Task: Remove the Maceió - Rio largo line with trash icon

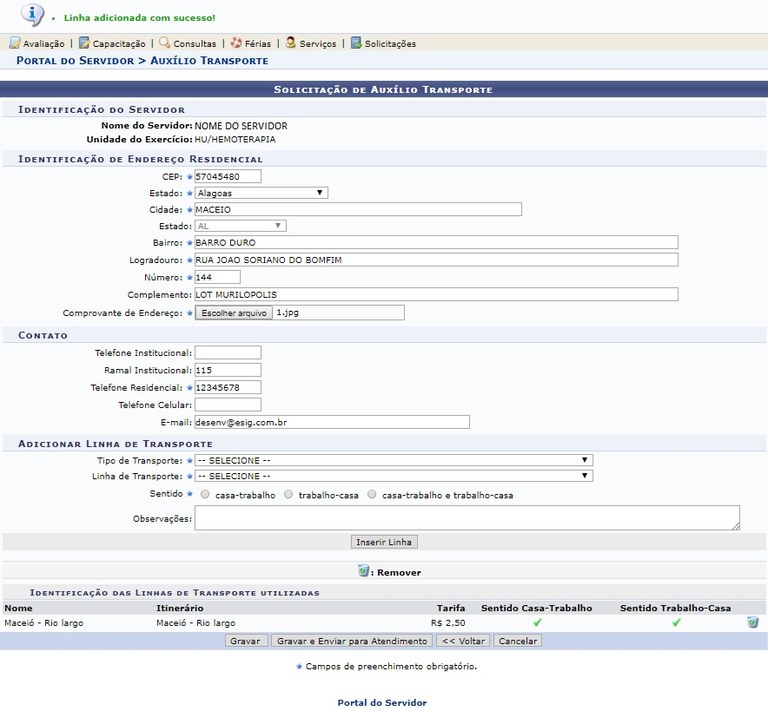Action: (752, 622)
